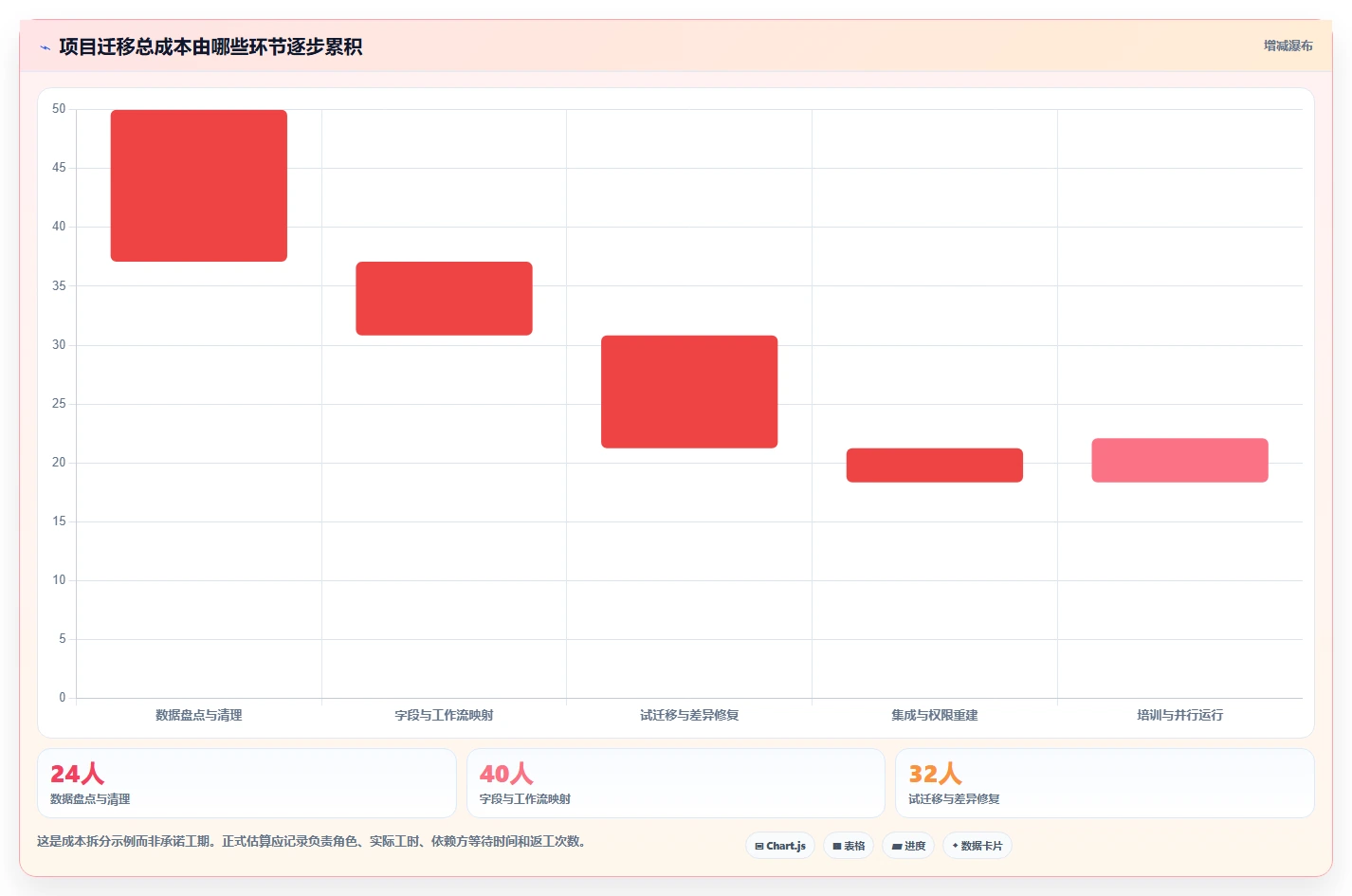This screenshot has height=896, width=1352.
Task: Click the y-axis value 0
Action: (x=63, y=698)
